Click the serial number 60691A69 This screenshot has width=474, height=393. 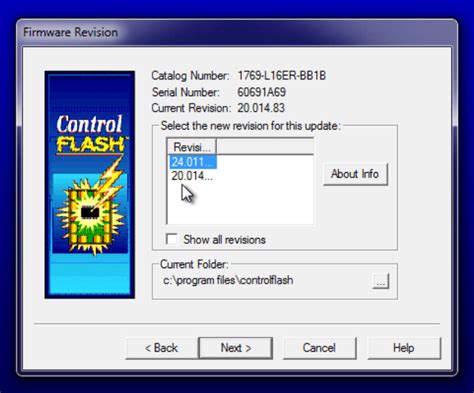pos(262,92)
